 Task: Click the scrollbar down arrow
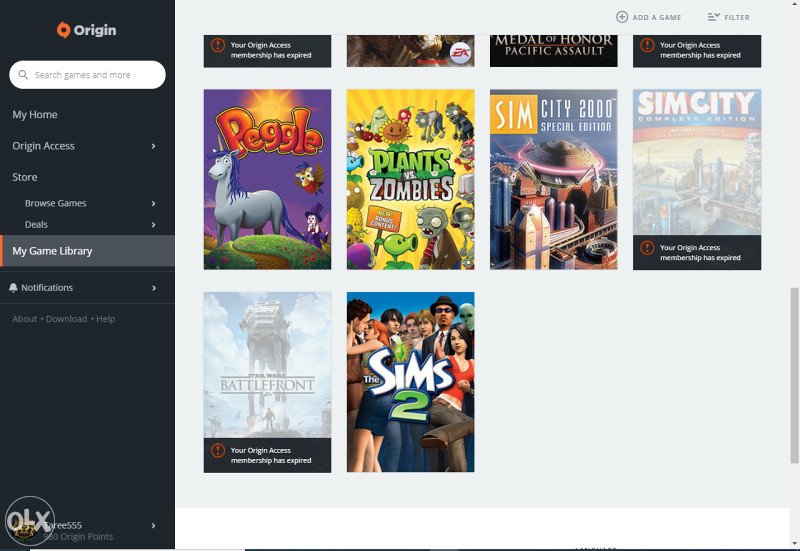[x=794, y=544]
